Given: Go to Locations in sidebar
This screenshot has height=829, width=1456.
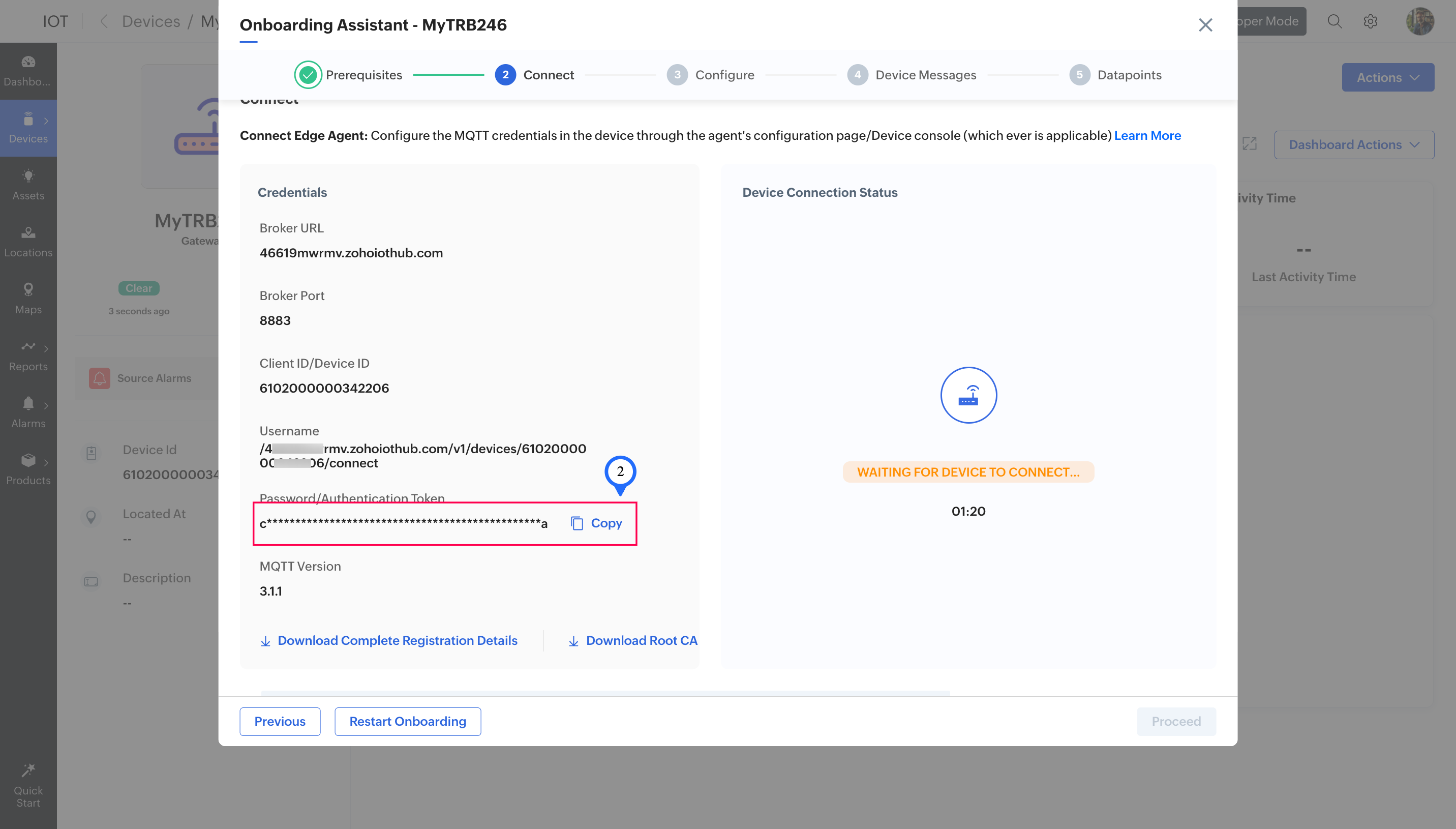Looking at the screenshot, I should (28, 242).
